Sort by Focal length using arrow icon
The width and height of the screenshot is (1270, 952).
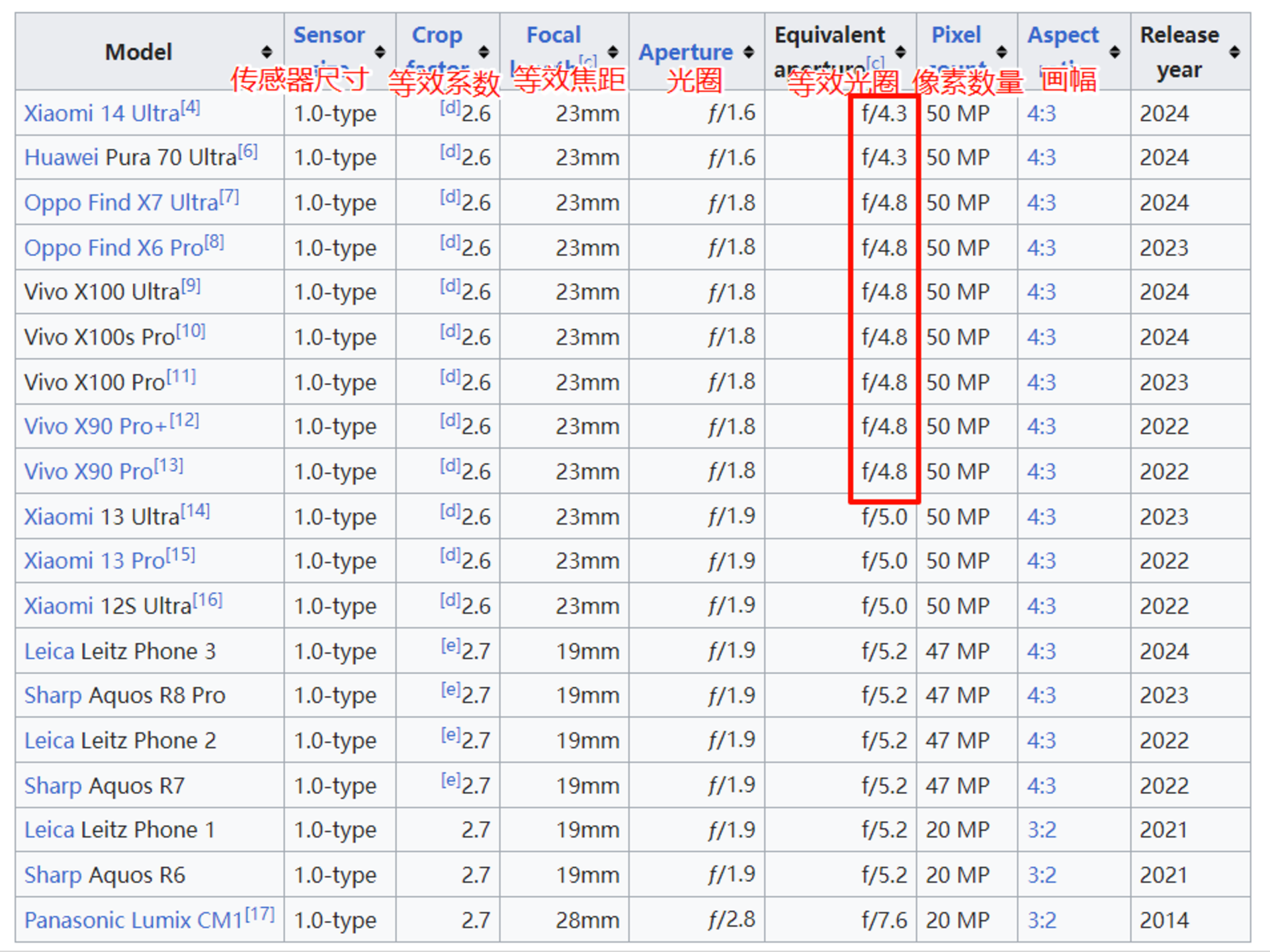point(613,52)
